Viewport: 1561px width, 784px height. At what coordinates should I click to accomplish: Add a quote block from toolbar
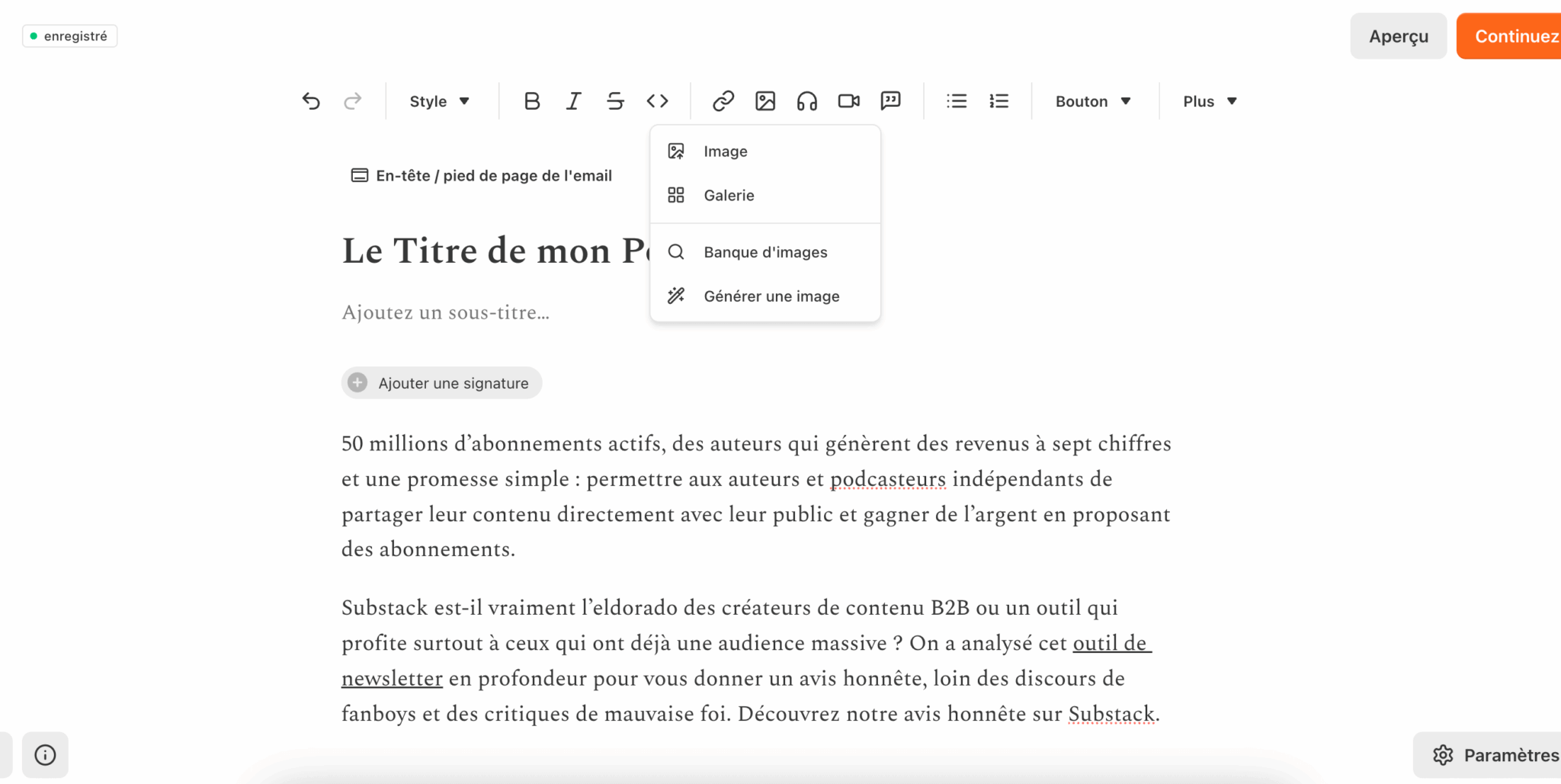pos(890,101)
